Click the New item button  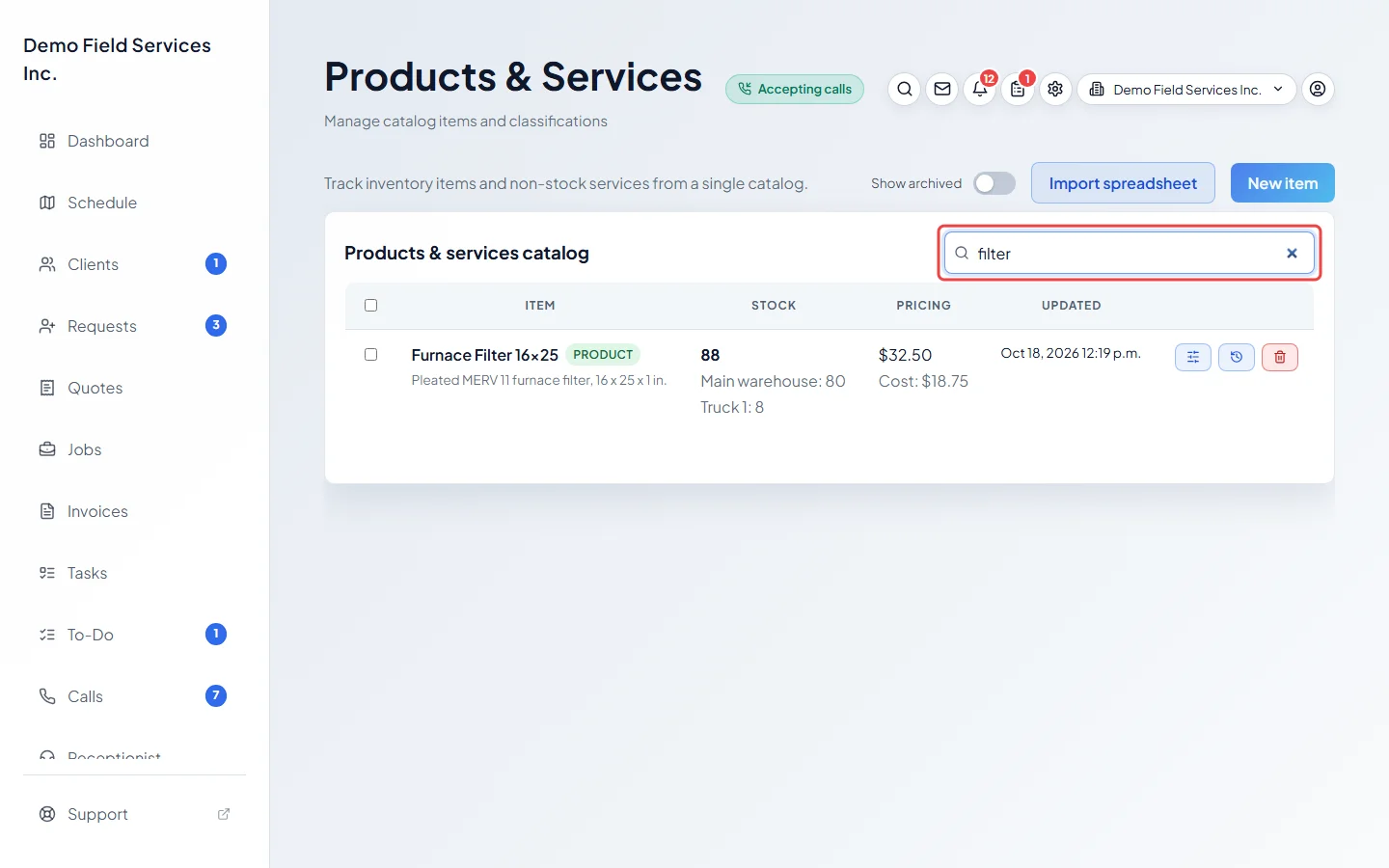point(1282,183)
